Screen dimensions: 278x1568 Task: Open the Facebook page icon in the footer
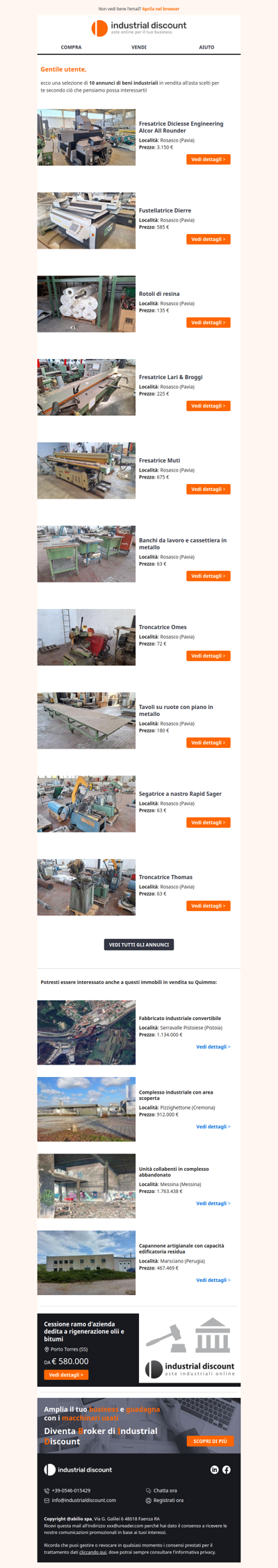(x=227, y=1469)
